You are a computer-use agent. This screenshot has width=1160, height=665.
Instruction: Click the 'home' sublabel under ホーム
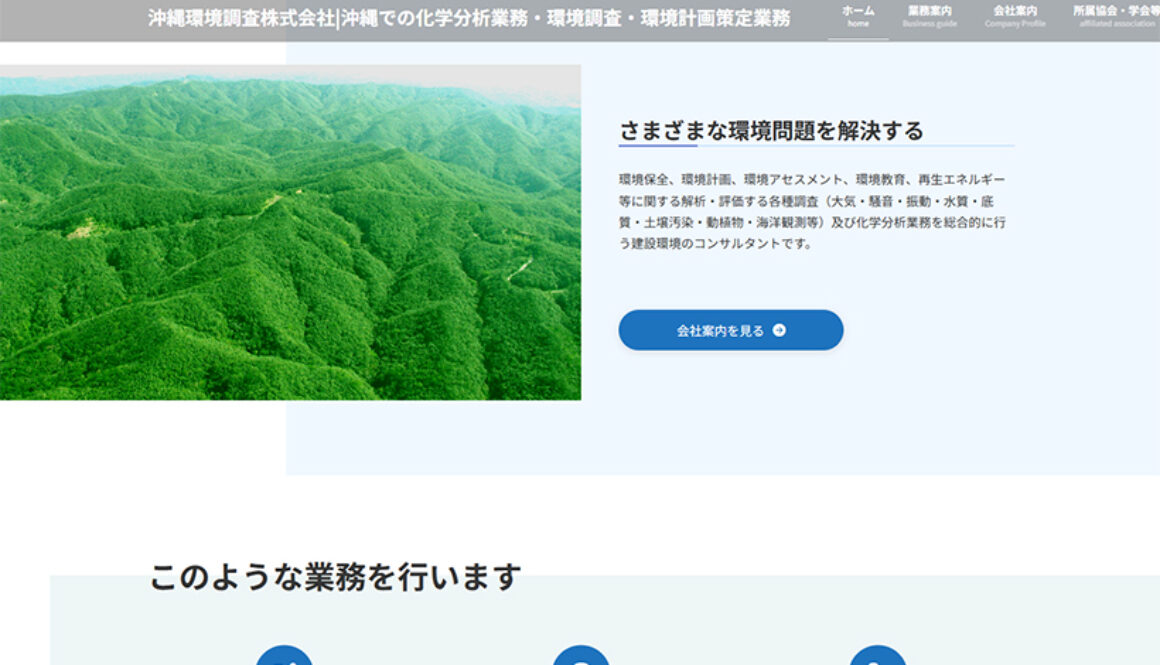click(858, 24)
